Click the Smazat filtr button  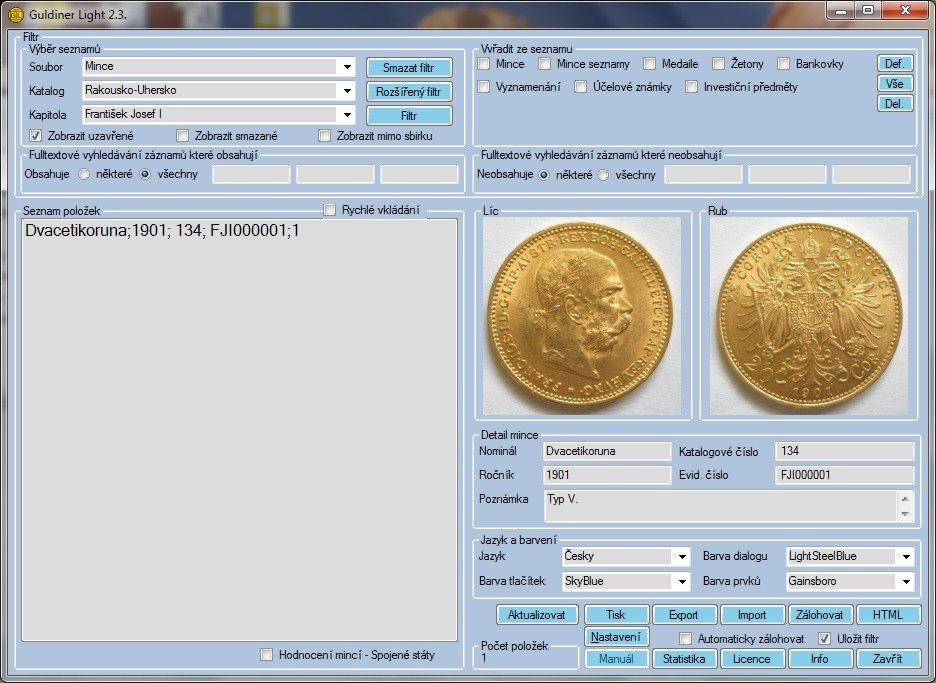409,67
